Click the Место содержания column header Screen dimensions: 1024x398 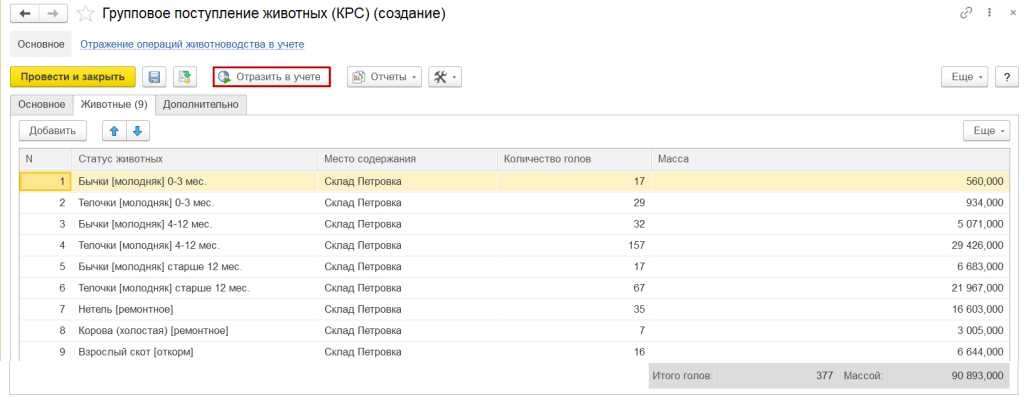(x=408, y=159)
